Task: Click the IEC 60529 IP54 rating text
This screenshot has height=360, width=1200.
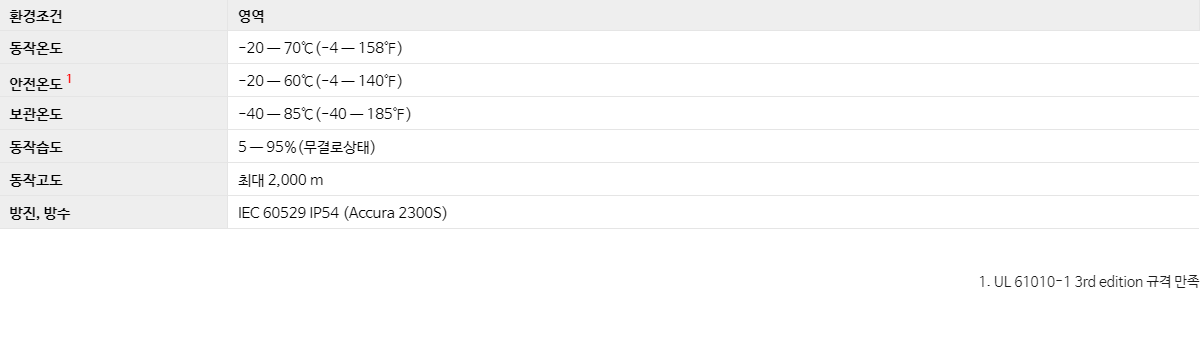Action: click(x=288, y=213)
